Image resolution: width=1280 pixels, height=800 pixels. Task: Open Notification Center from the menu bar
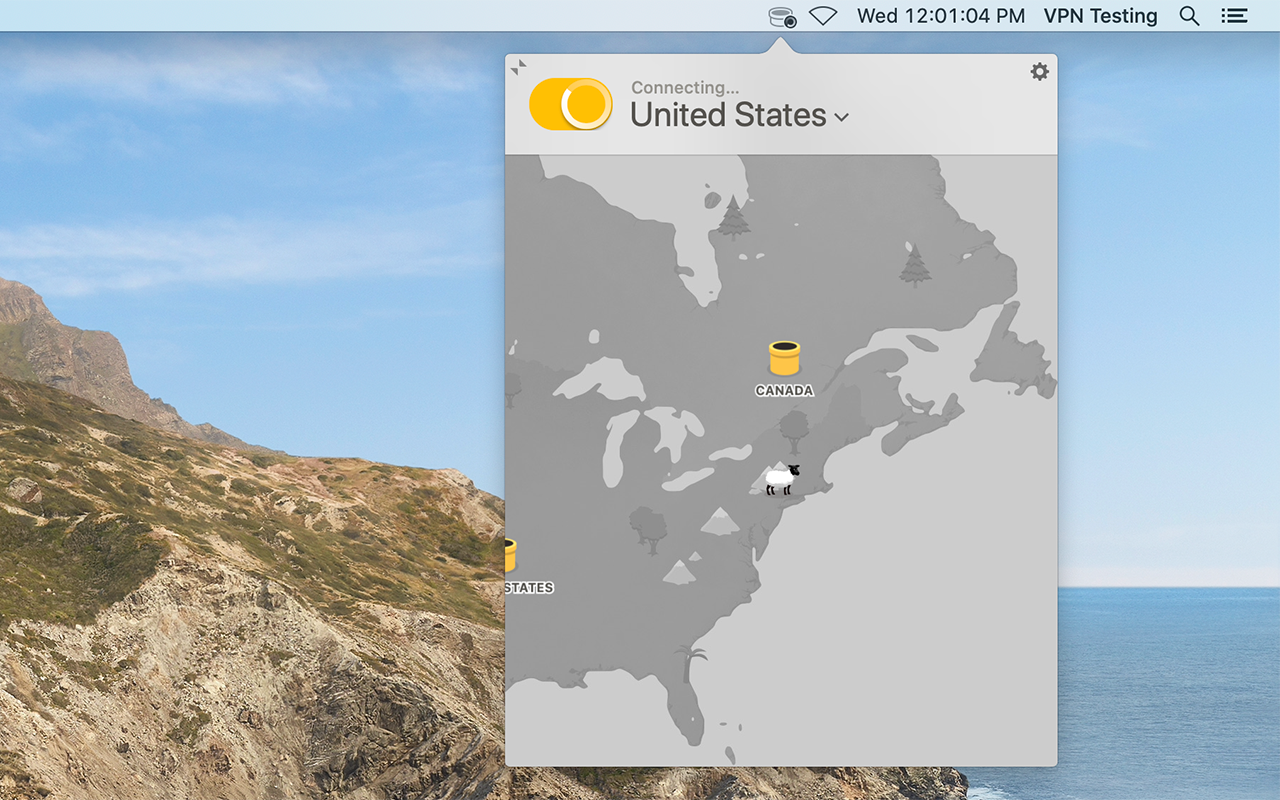click(1234, 15)
